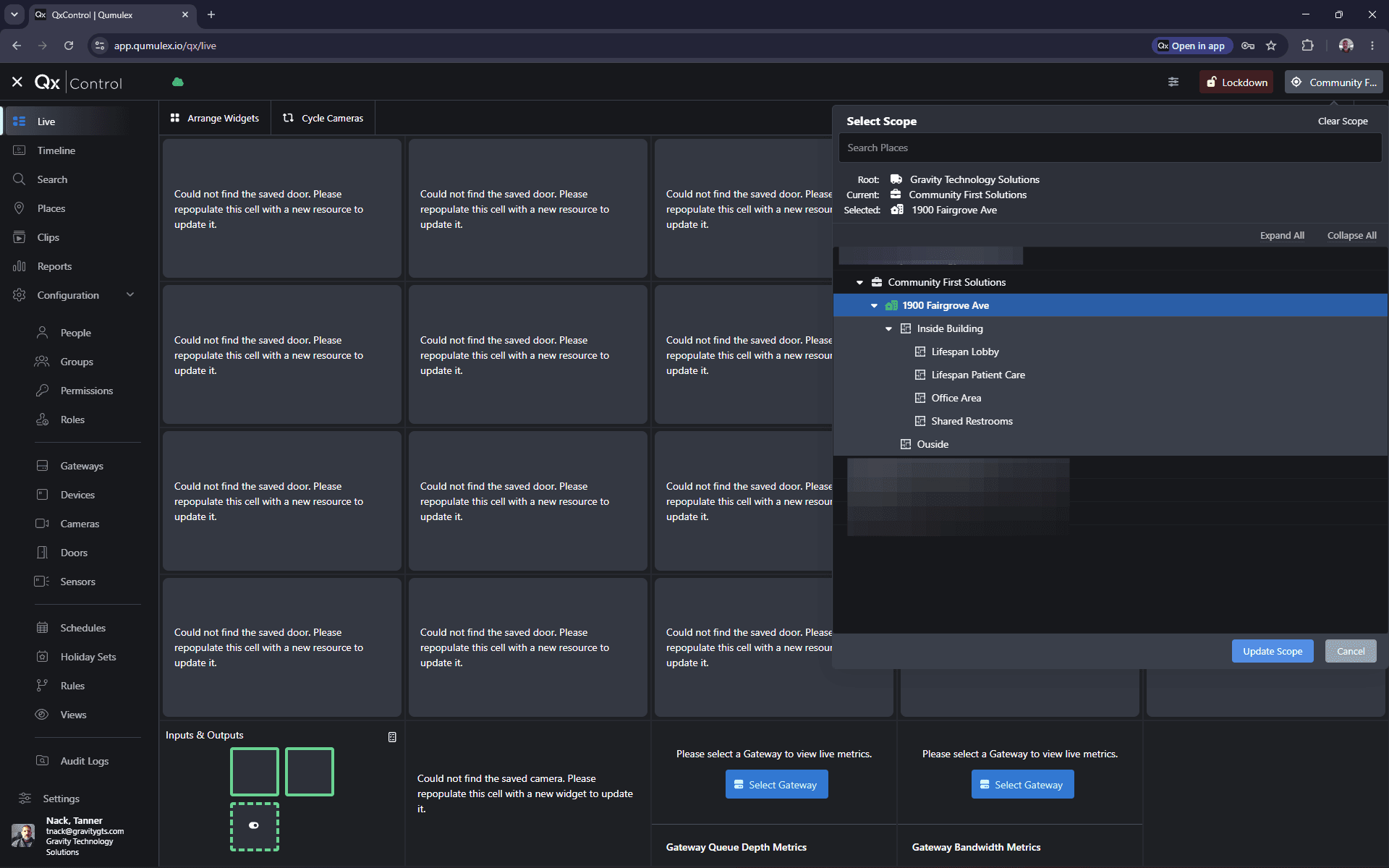Screen dimensions: 1389x868
Task: Collapse the Community First Solutions tree node
Action: point(859,283)
